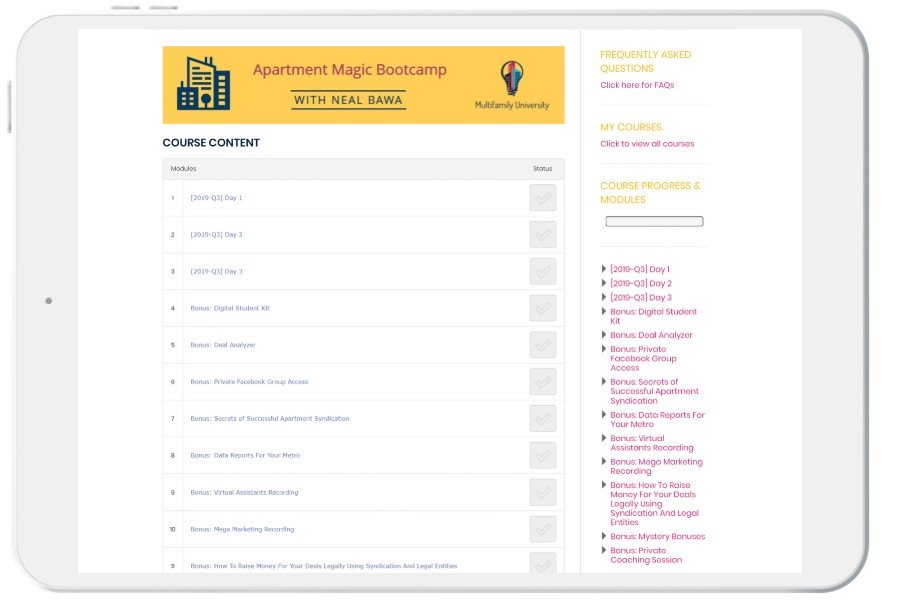Expand sidebar arrow for Data Reports For Your Metro
This screenshot has width=900, height=600.
click(603, 415)
